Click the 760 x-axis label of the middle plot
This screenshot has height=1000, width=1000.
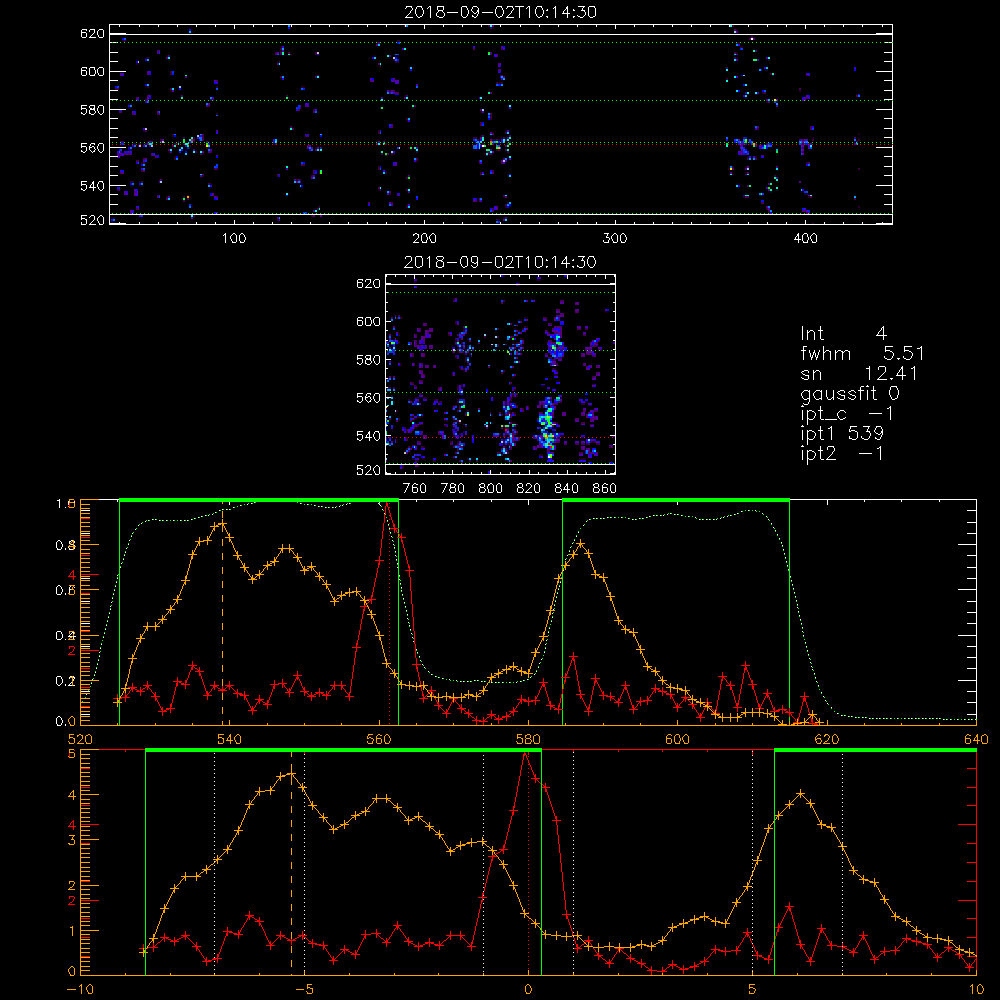(x=415, y=489)
